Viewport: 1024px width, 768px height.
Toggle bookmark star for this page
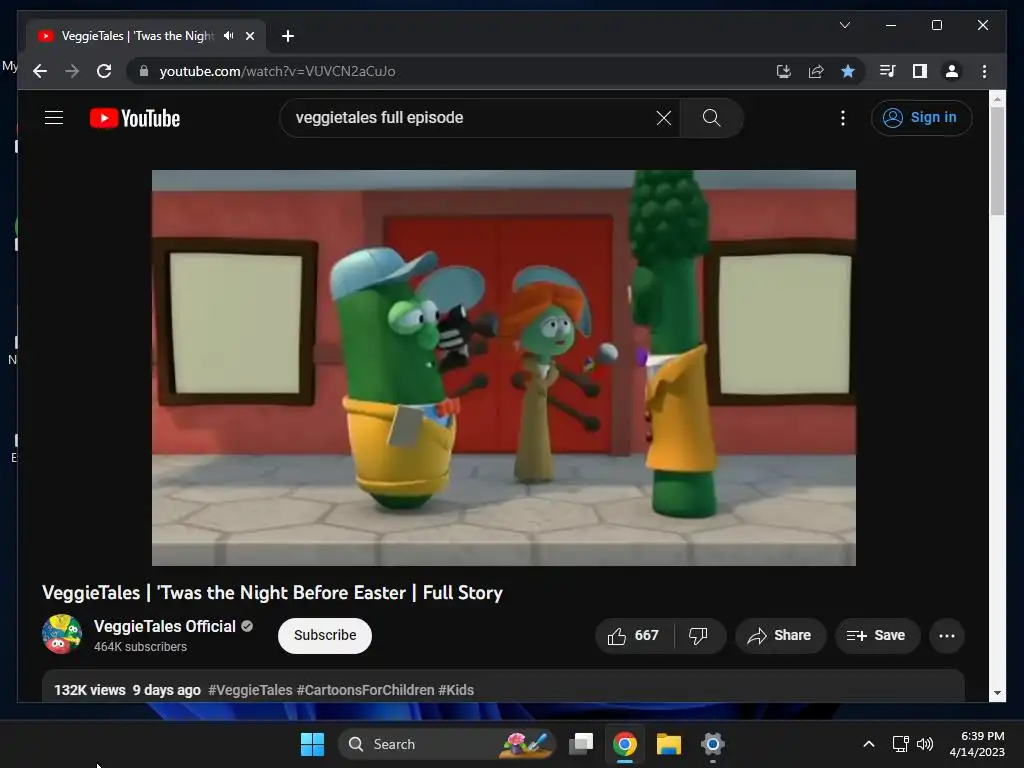(x=848, y=71)
